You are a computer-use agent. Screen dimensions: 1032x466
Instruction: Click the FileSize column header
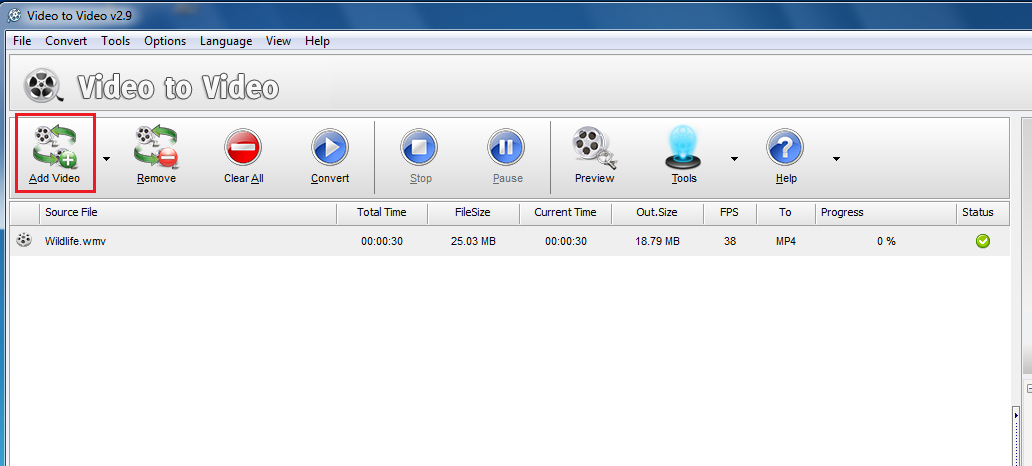pos(472,212)
